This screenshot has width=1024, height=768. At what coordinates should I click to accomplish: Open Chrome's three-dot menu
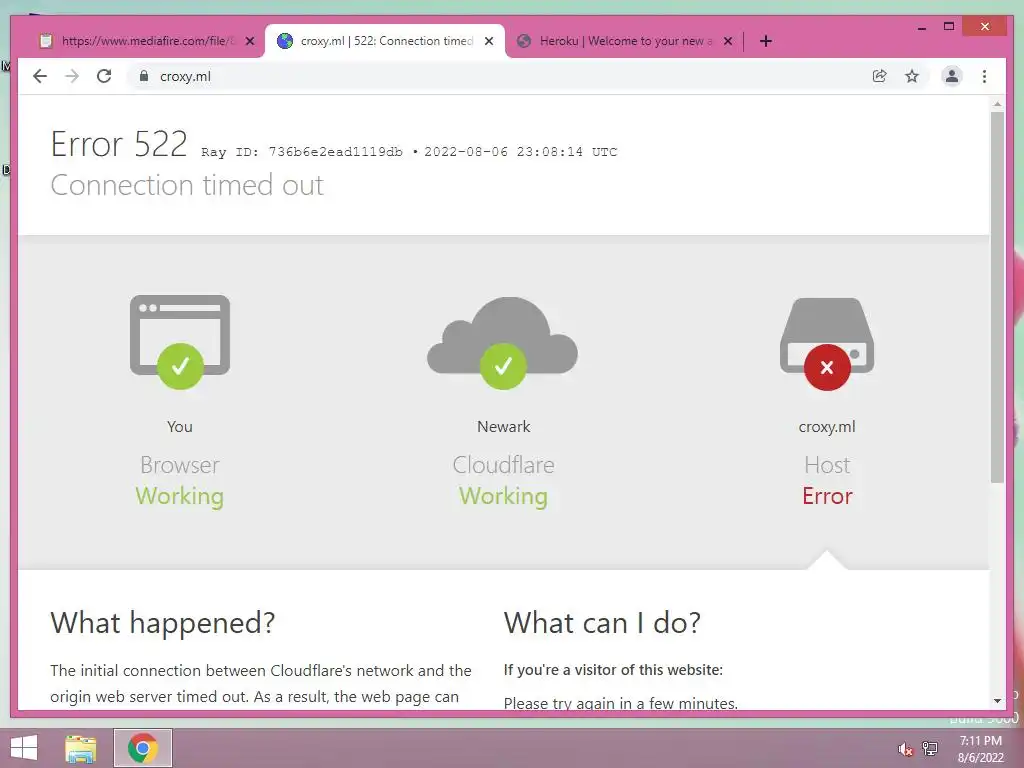tap(984, 76)
